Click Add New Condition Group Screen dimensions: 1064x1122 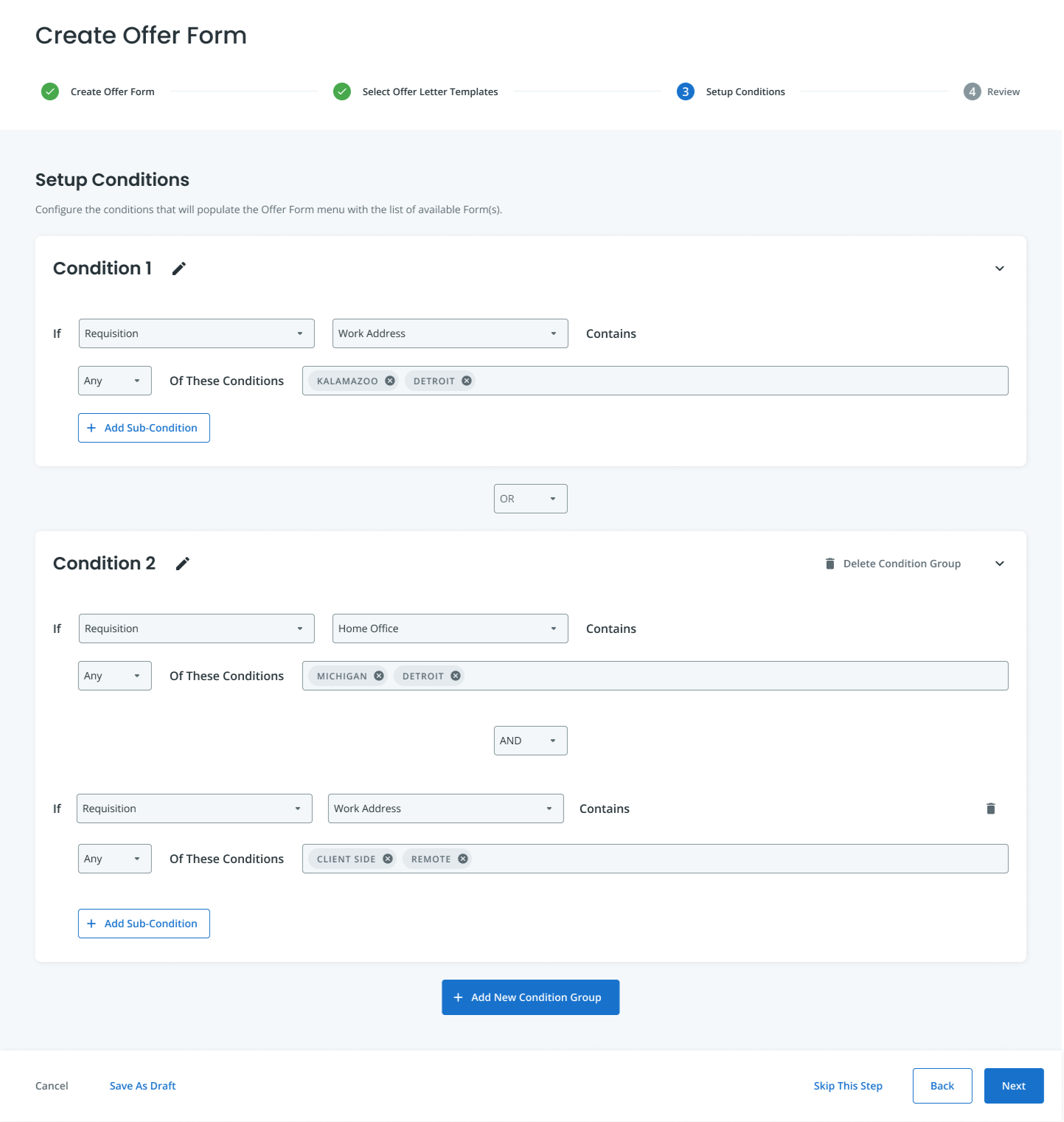point(529,997)
